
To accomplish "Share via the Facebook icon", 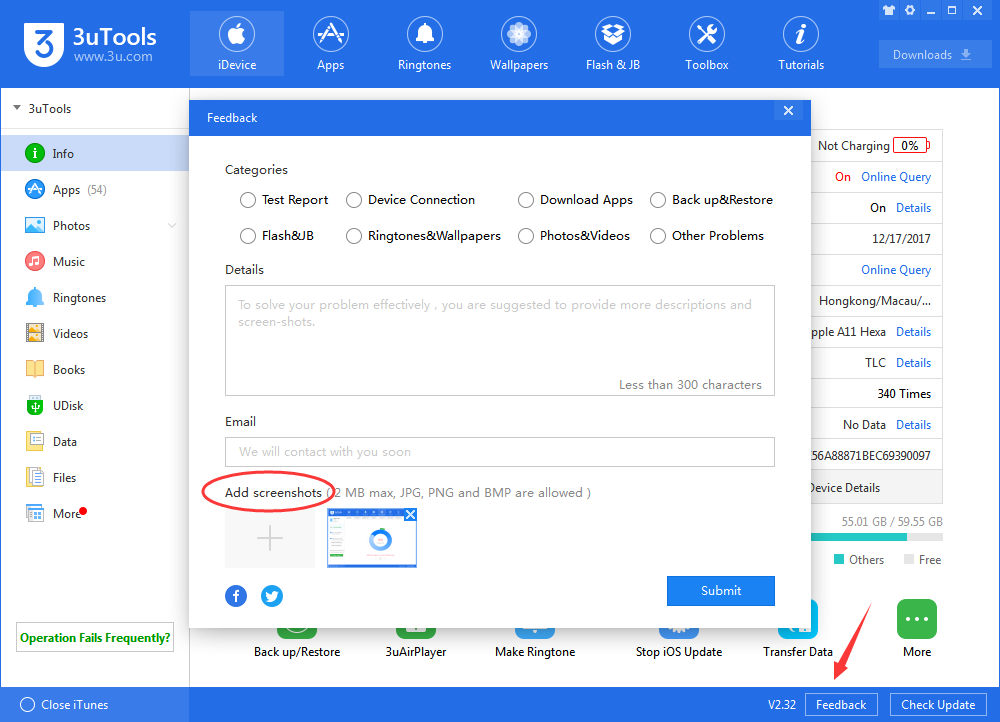I will 236,596.
